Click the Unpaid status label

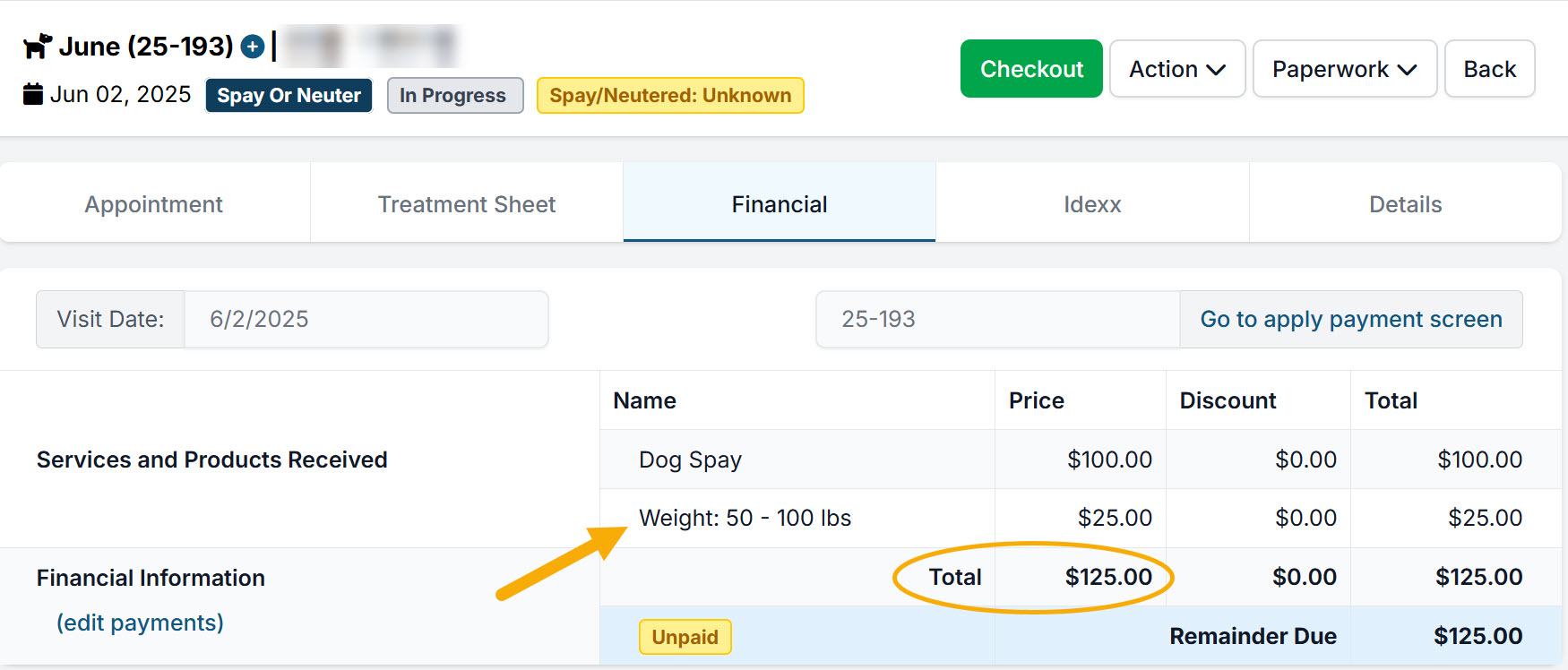(685, 637)
